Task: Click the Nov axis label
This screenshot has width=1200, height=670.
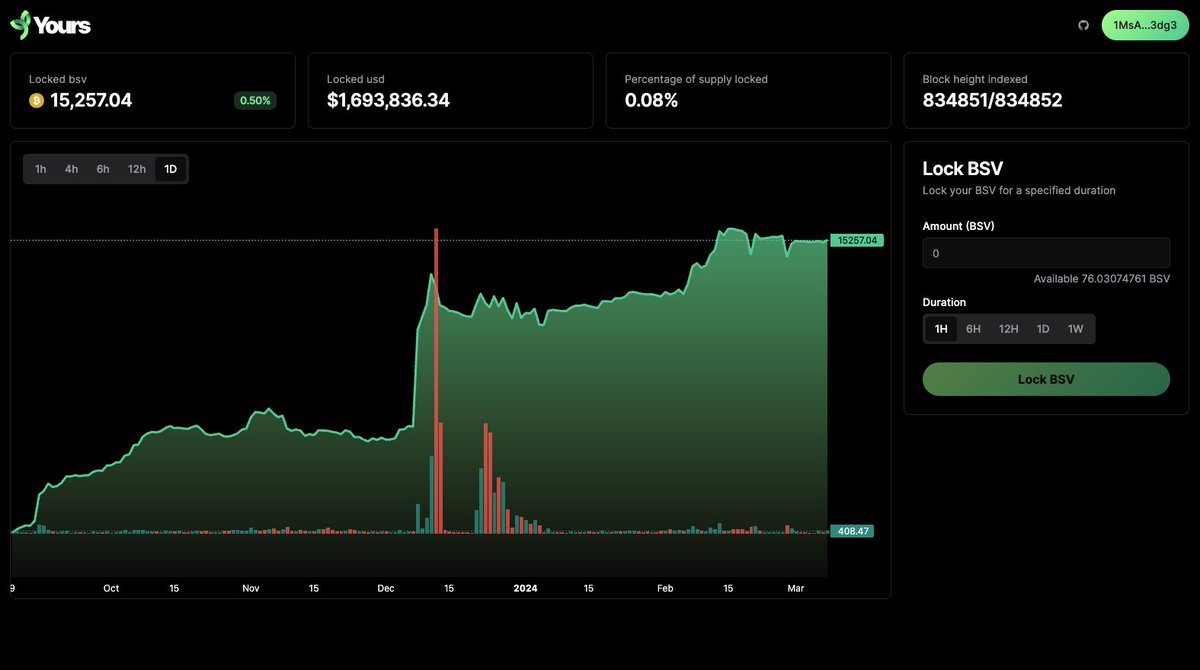Action: click(x=251, y=588)
